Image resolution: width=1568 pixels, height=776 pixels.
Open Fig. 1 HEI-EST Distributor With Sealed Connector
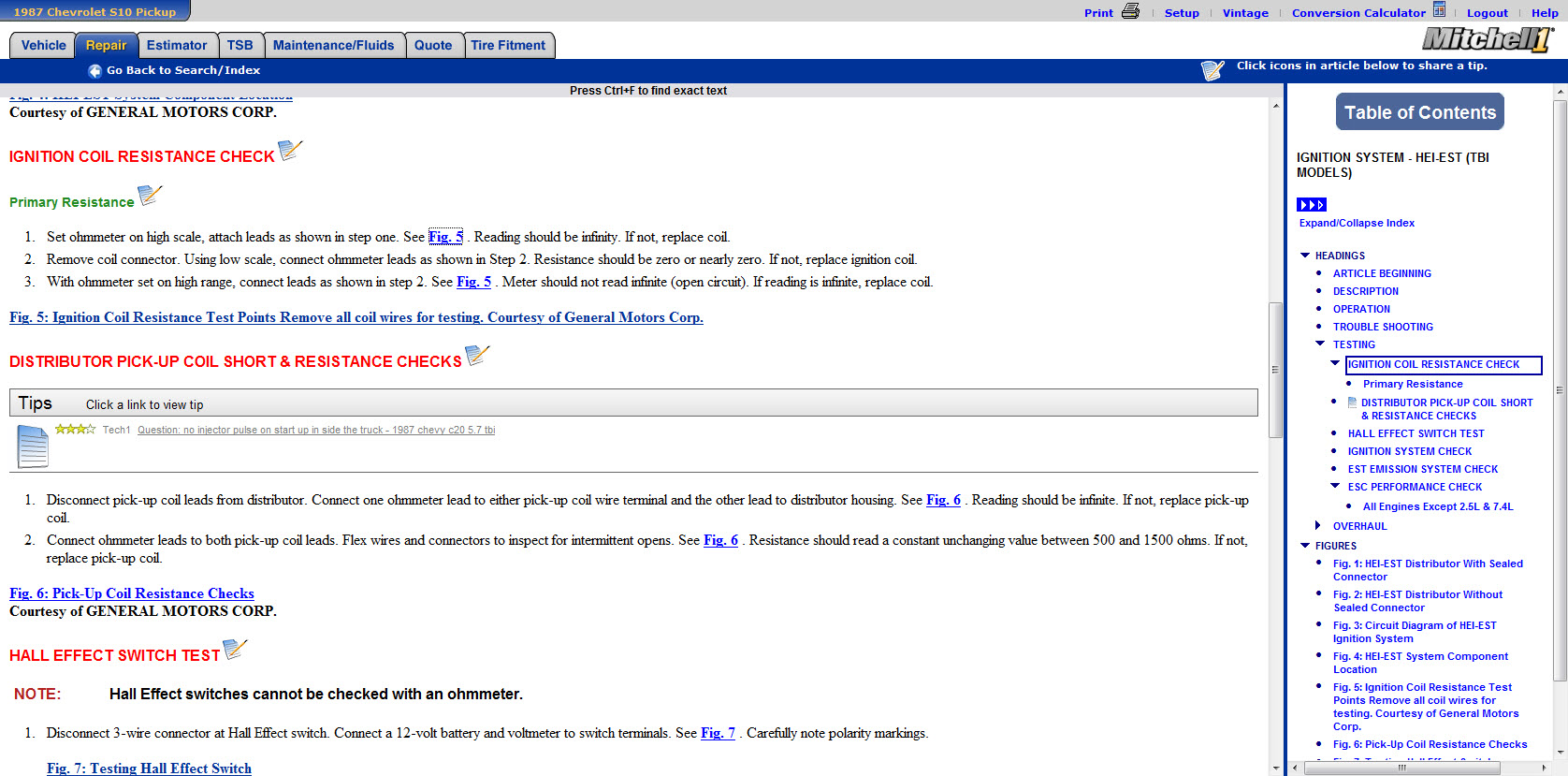pyautogui.click(x=1428, y=570)
